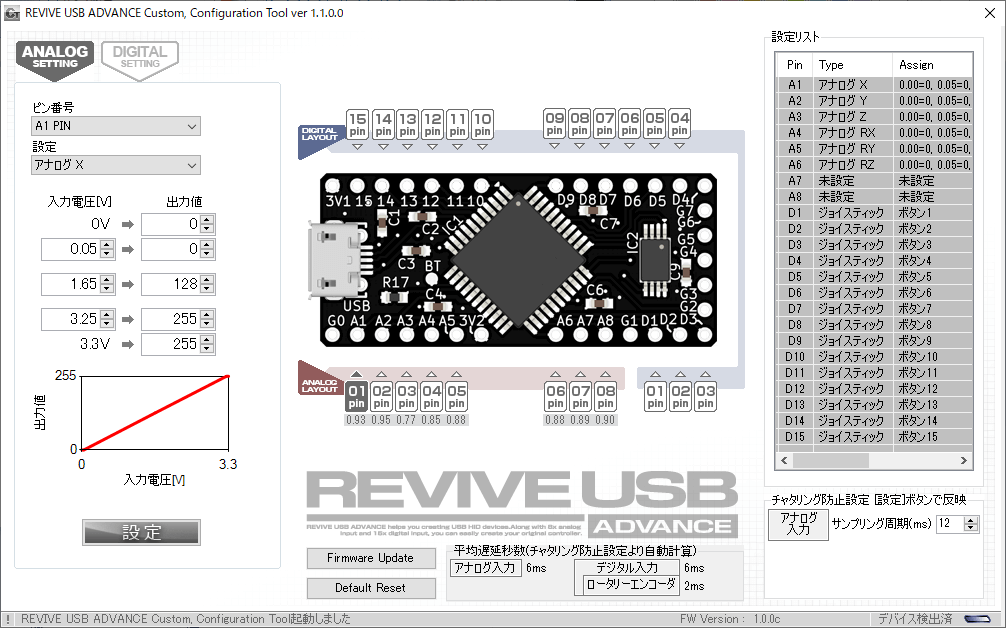This screenshot has height=628, width=1006.
Task: Click the FW Version 1.0.0c status text
Action: point(730,619)
